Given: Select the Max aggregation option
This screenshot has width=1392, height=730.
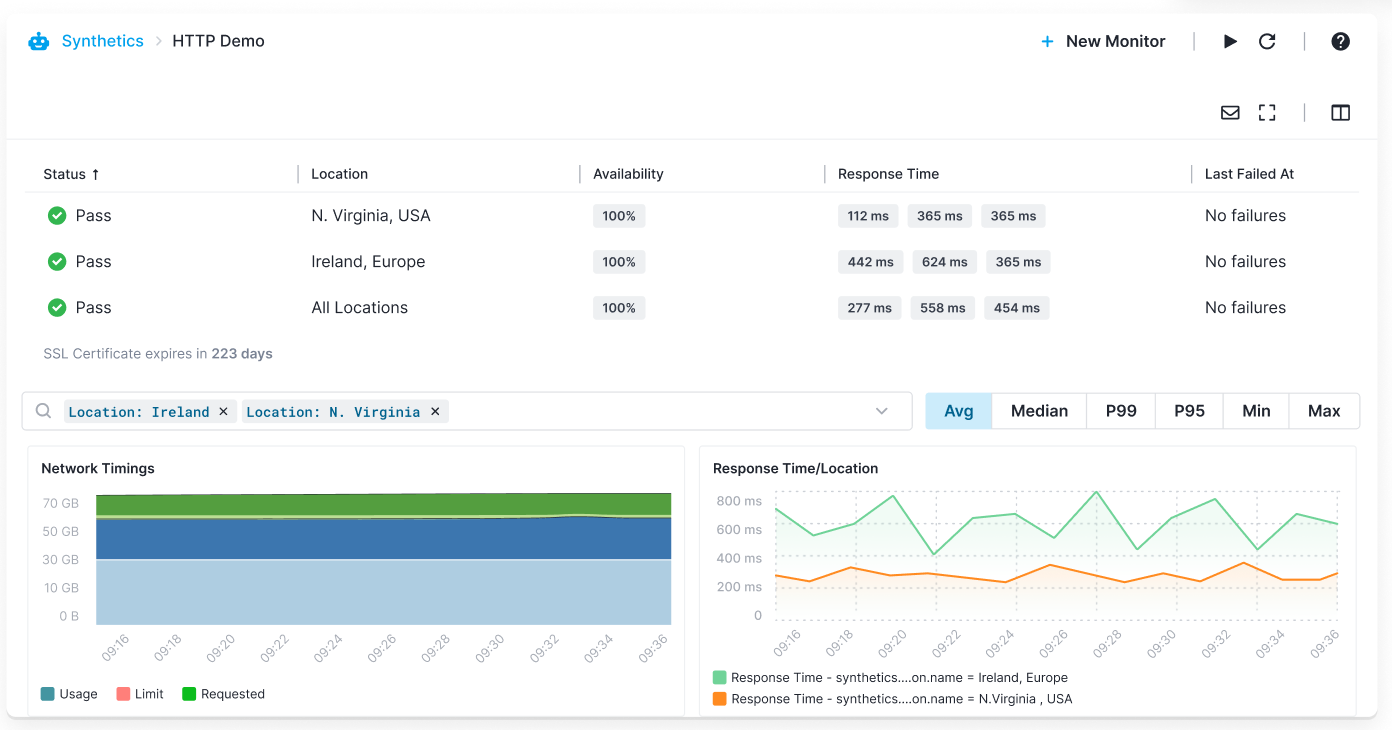Looking at the screenshot, I should tap(1323, 411).
